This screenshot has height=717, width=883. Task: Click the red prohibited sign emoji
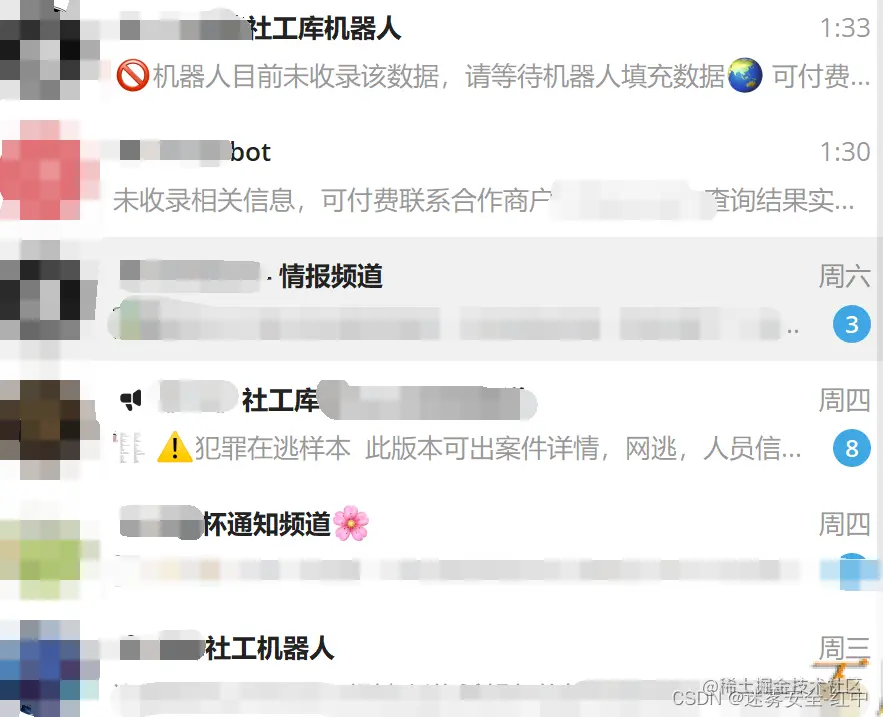pyautogui.click(x=133, y=75)
